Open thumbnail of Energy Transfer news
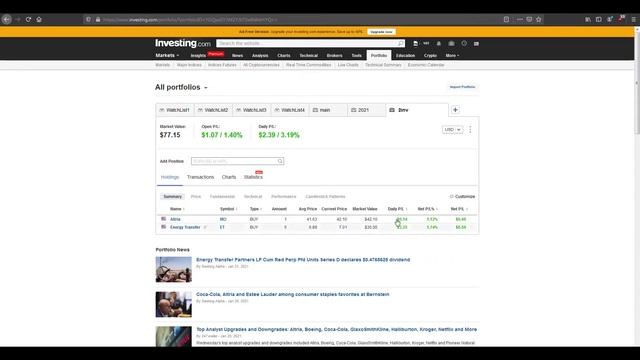The height and width of the screenshot is (360, 640). pos(173,269)
